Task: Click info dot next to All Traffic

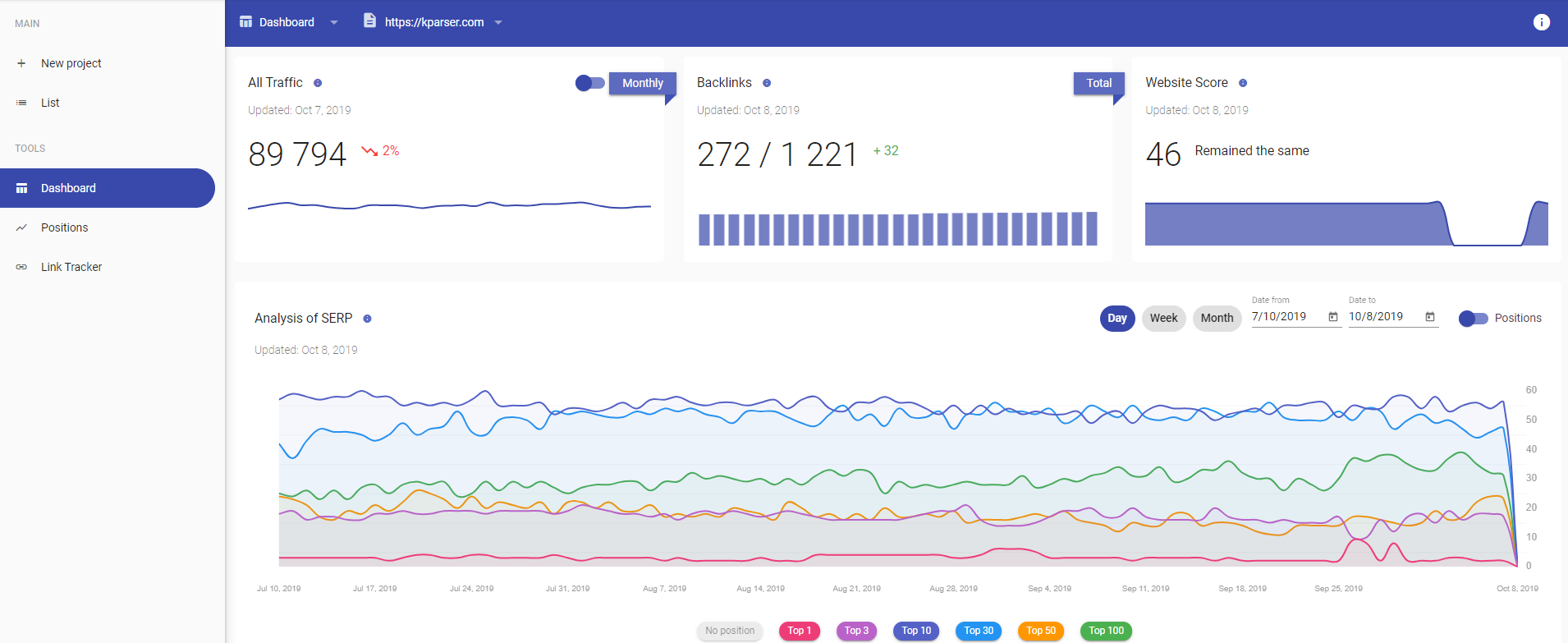Action: point(318,83)
